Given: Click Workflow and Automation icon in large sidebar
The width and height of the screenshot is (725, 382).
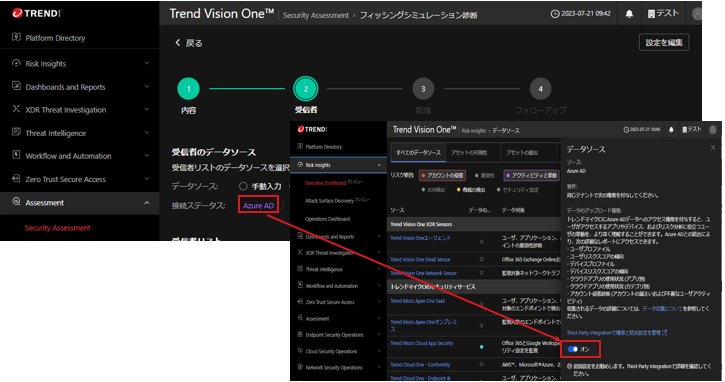Looking at the screenshot, I should [x=16, y=155].
